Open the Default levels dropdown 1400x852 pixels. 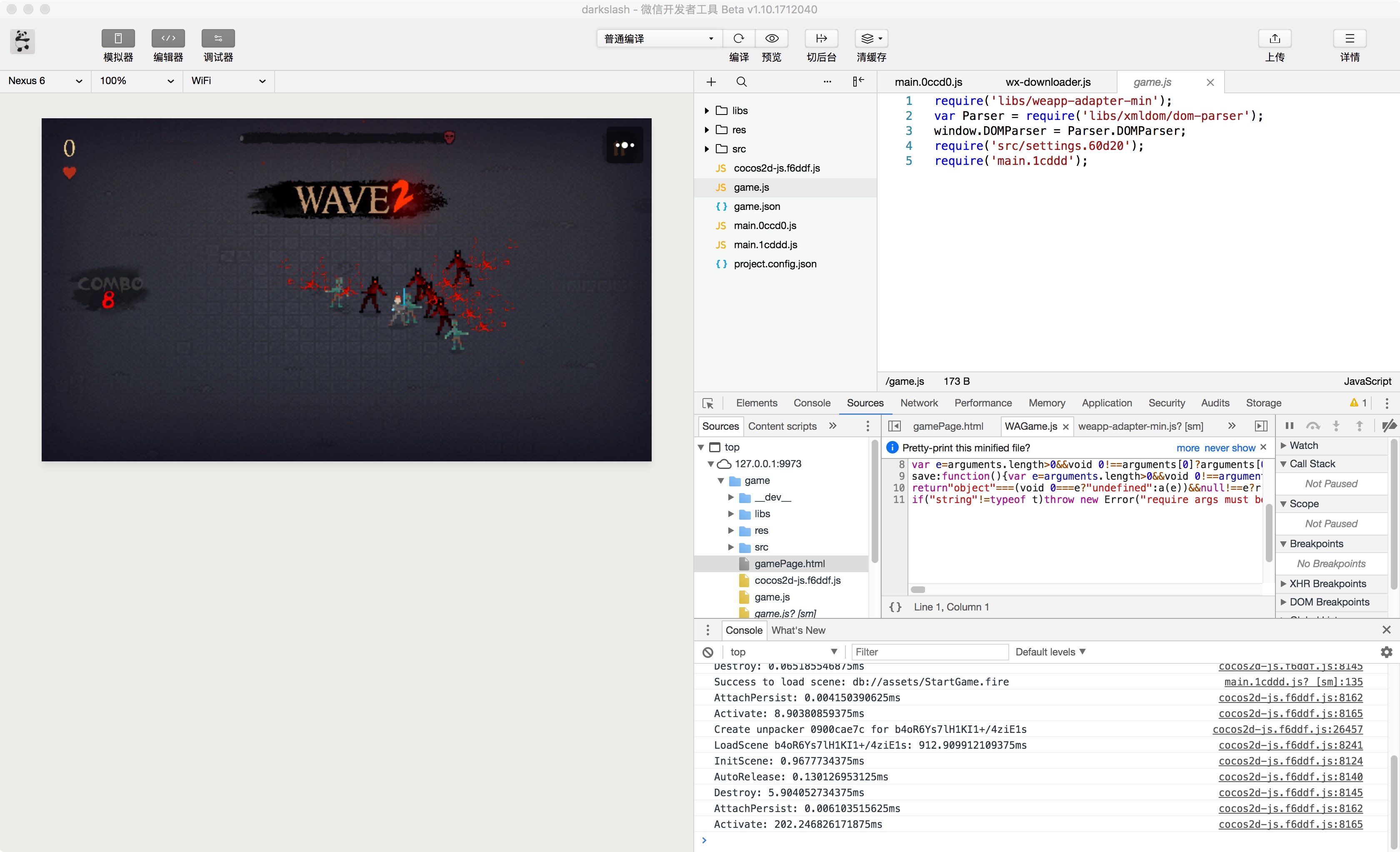tap(1050, 652)
